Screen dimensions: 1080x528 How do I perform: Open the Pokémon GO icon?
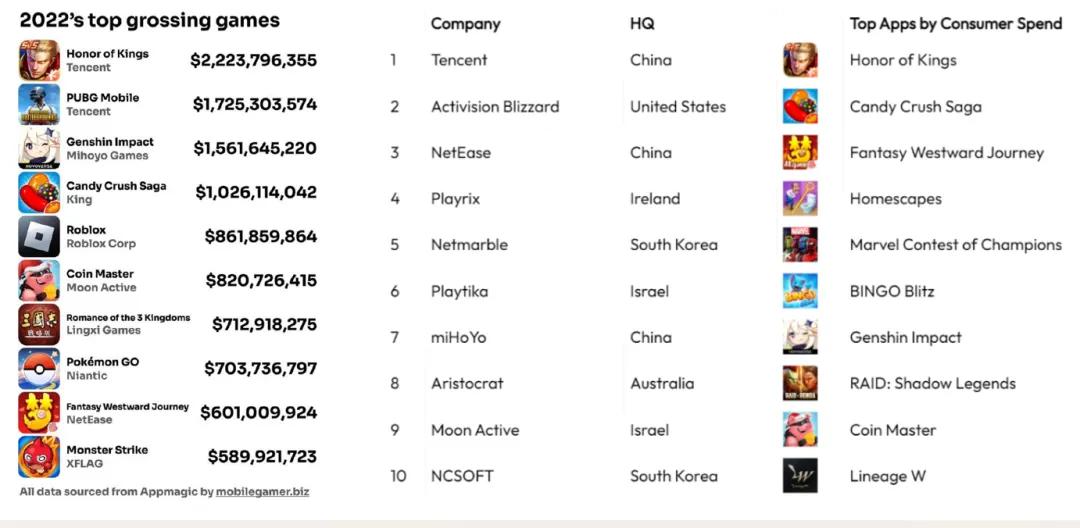[x=39, y=369]
